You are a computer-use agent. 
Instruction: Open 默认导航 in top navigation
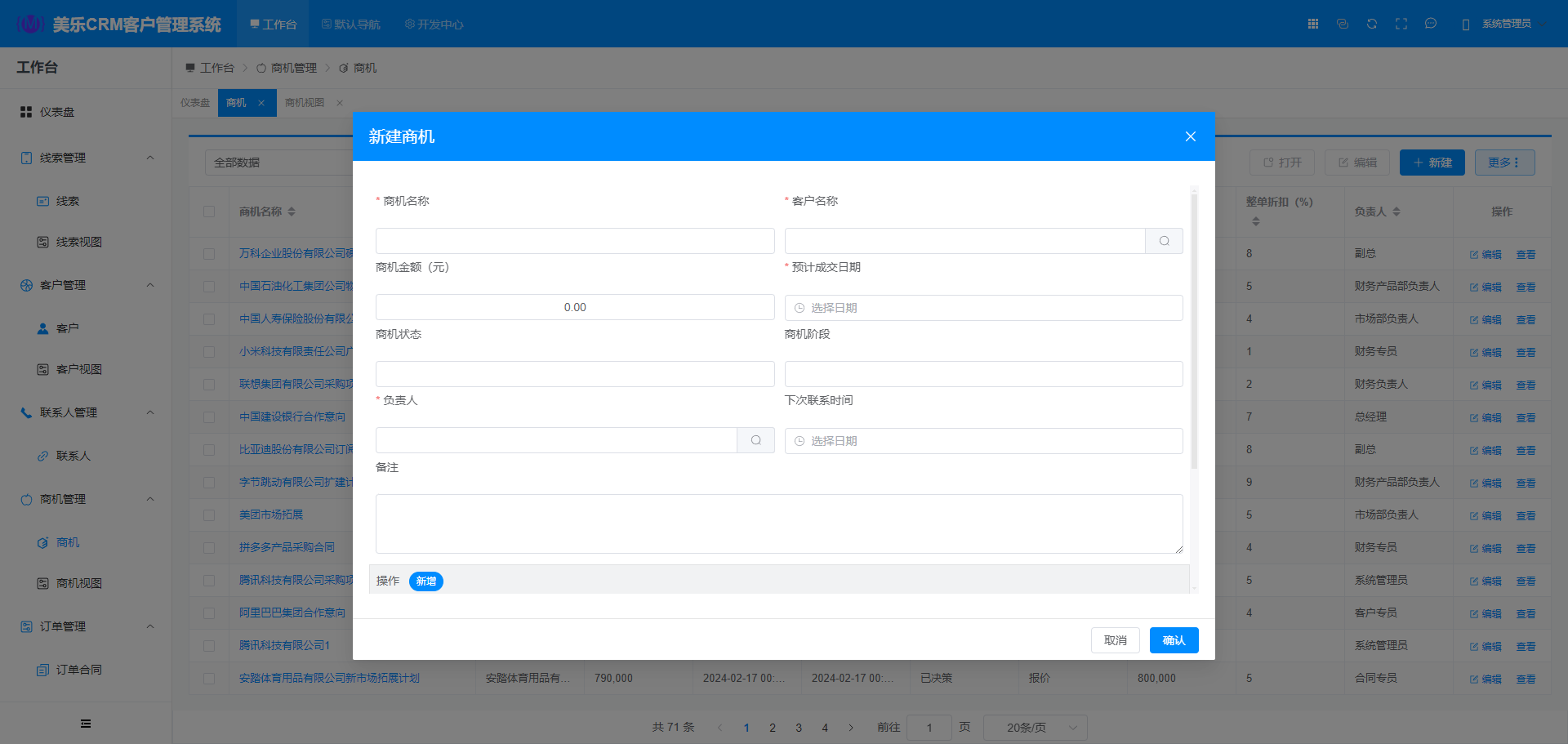pos(351,25)
